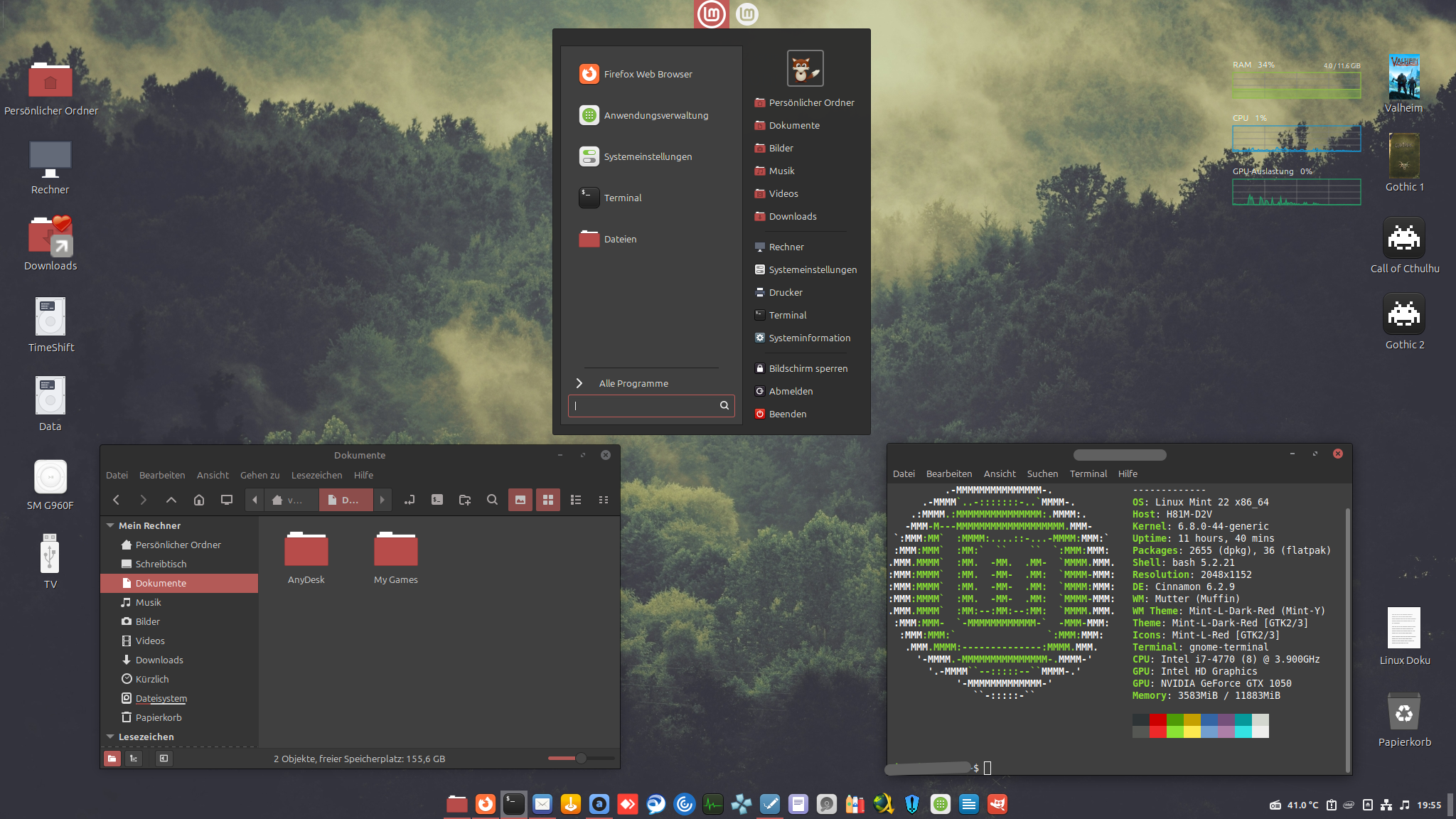The height and width of the screenshot is (819, 1456).
Task: Open terminal here from file manager toolbar
Action: click(x=437, y=500)
